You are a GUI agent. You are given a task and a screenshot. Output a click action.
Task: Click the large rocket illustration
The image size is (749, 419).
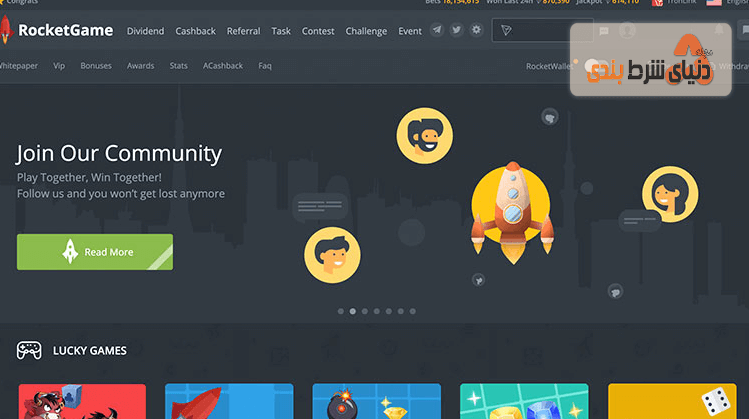pos(512,213)
